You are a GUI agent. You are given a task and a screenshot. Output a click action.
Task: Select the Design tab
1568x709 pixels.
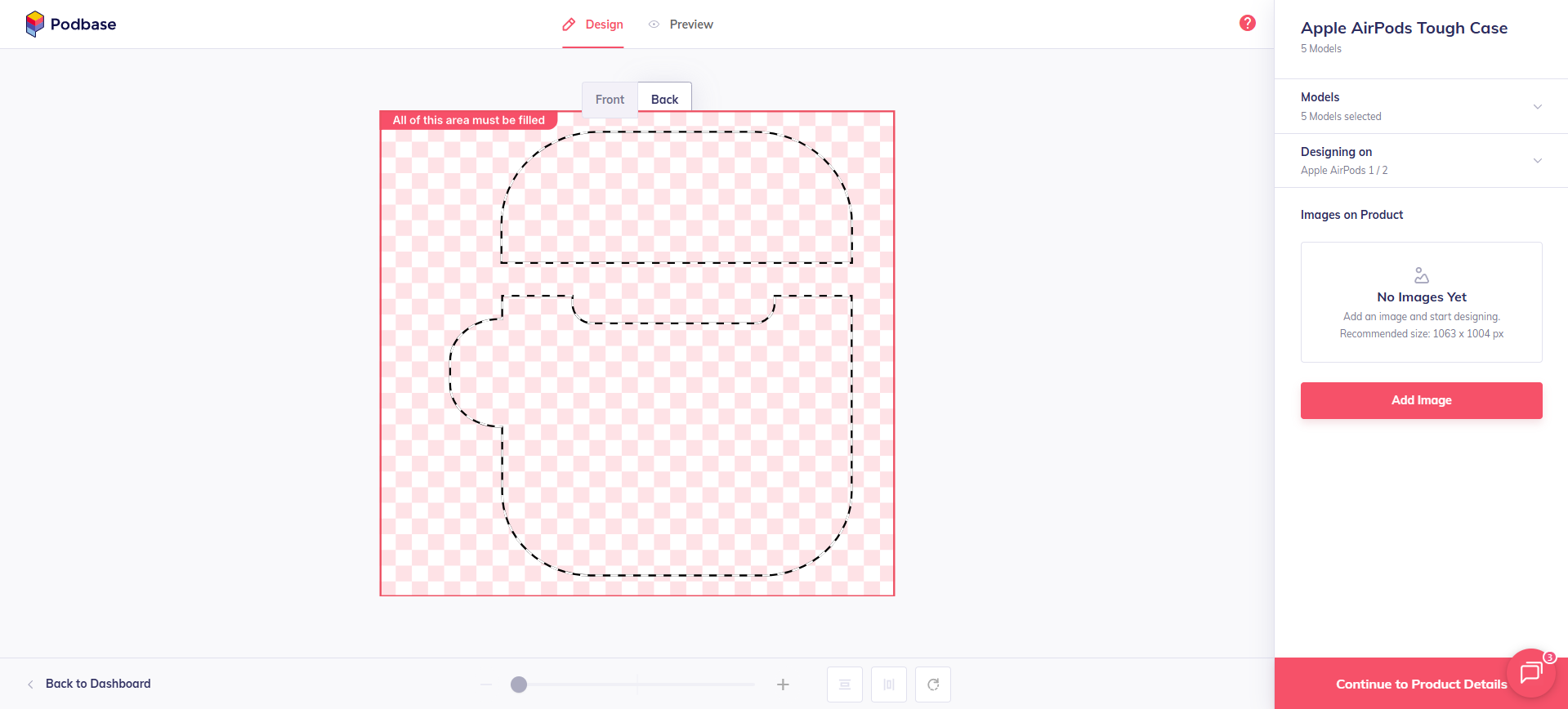tap(592, 25)
